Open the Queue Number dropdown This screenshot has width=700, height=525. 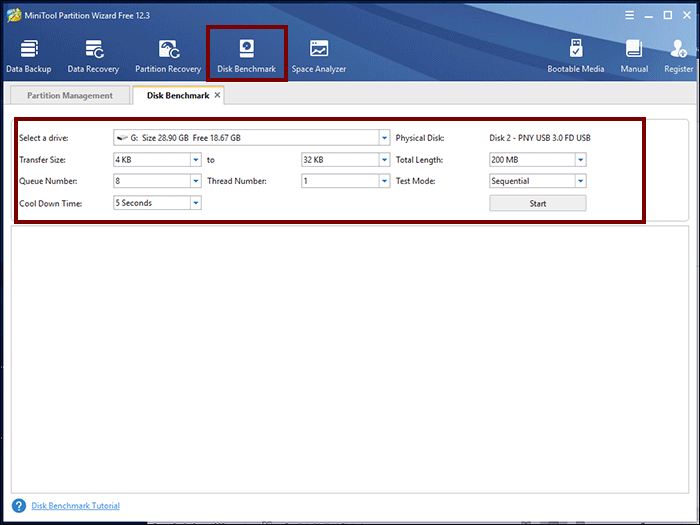tap(196, 181)
